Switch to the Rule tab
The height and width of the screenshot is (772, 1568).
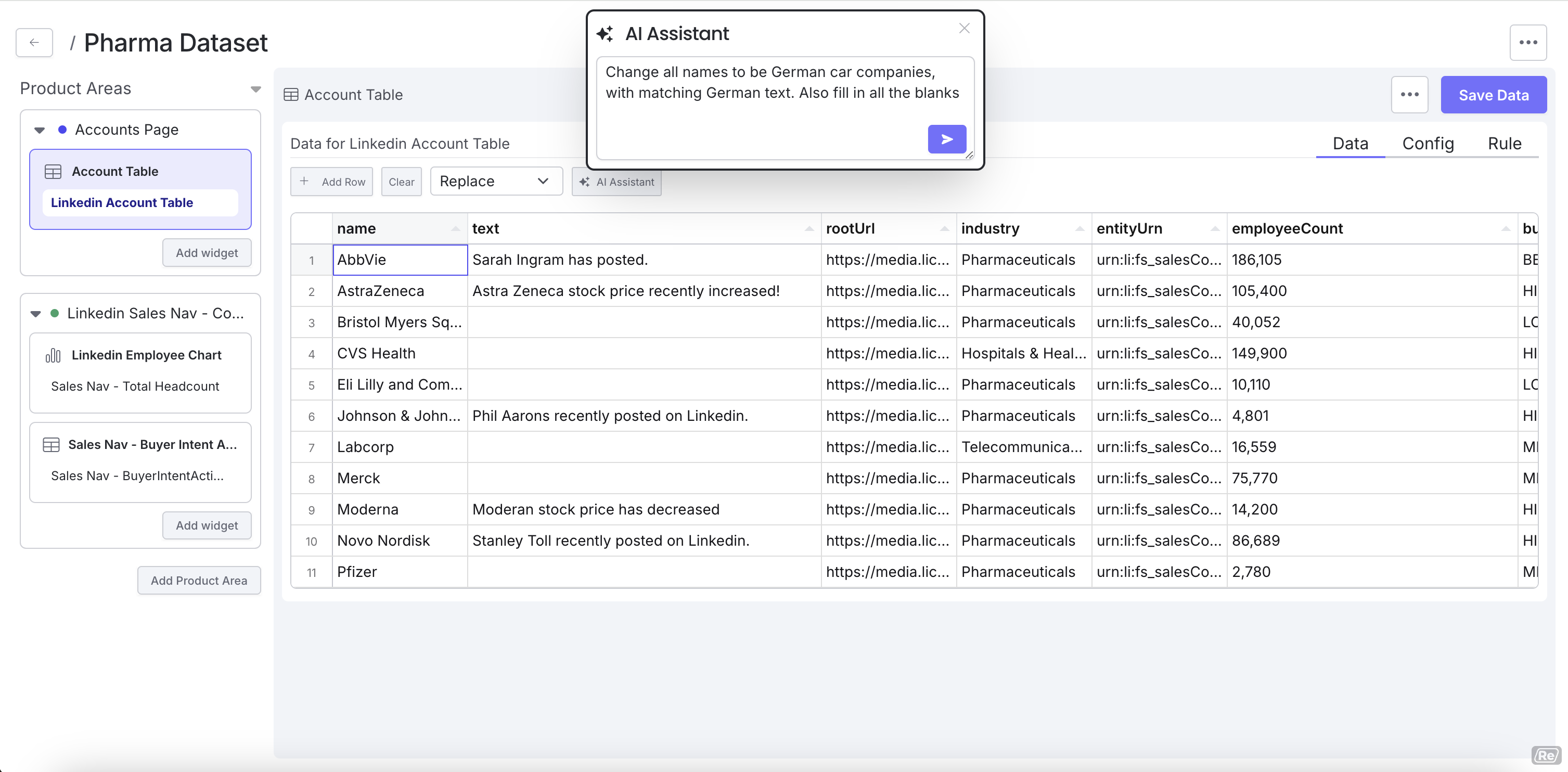point(1504,144)
